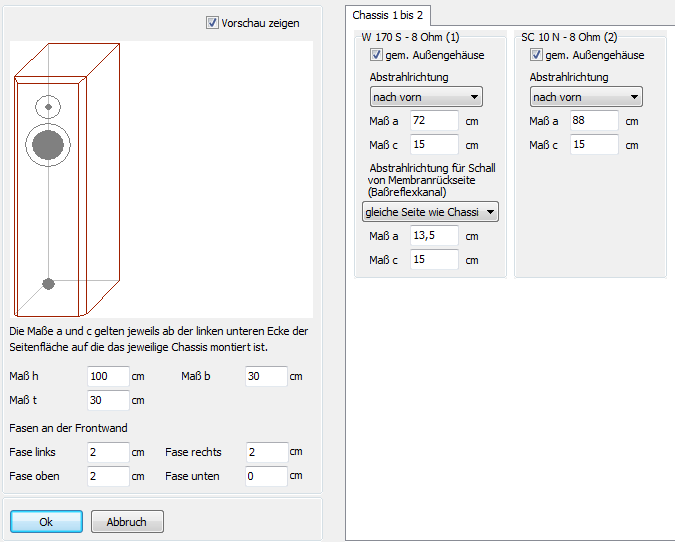Uncheck gem. Außengehäuse for W 170 S
This screenshot has height=542, width=675.
[x=376, y=55]
